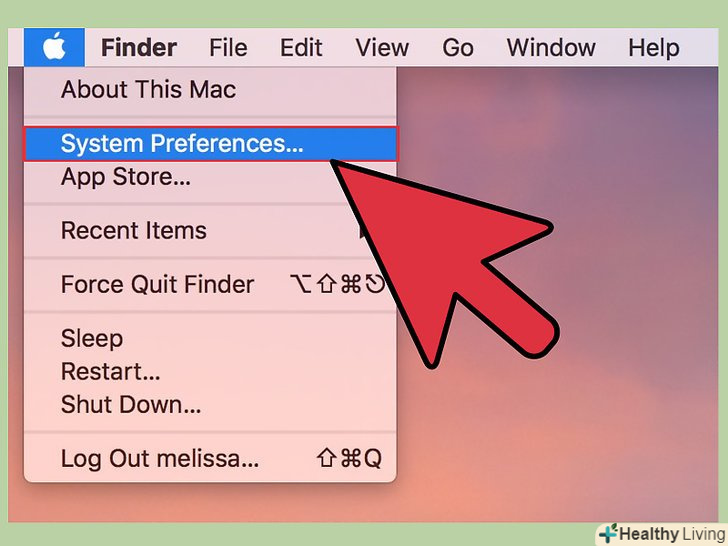Select Shut Down from the menu
This screenshot has height=546, width=728.
coord(210,404)
